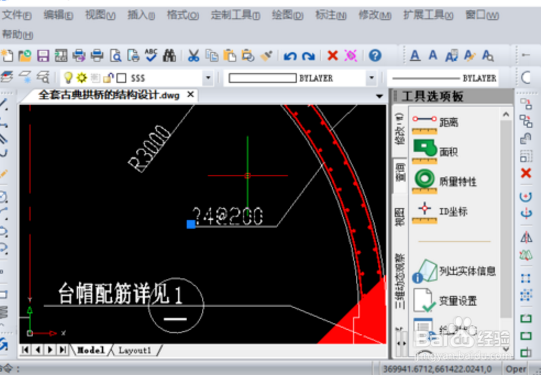
Task: Open Help with the blue question mark
Action: [x=375, y=55]
